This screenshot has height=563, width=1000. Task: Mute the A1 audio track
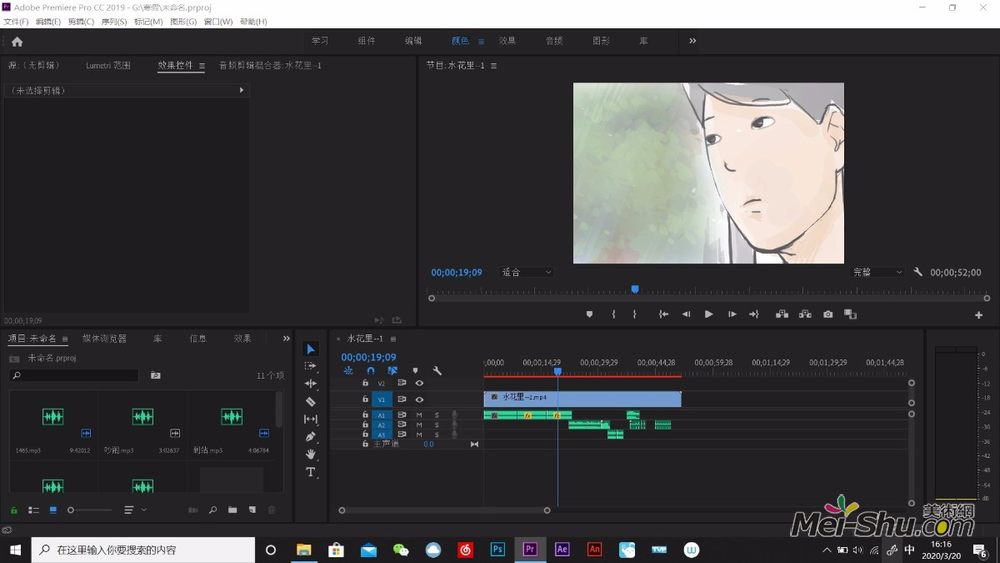[419, 415]
